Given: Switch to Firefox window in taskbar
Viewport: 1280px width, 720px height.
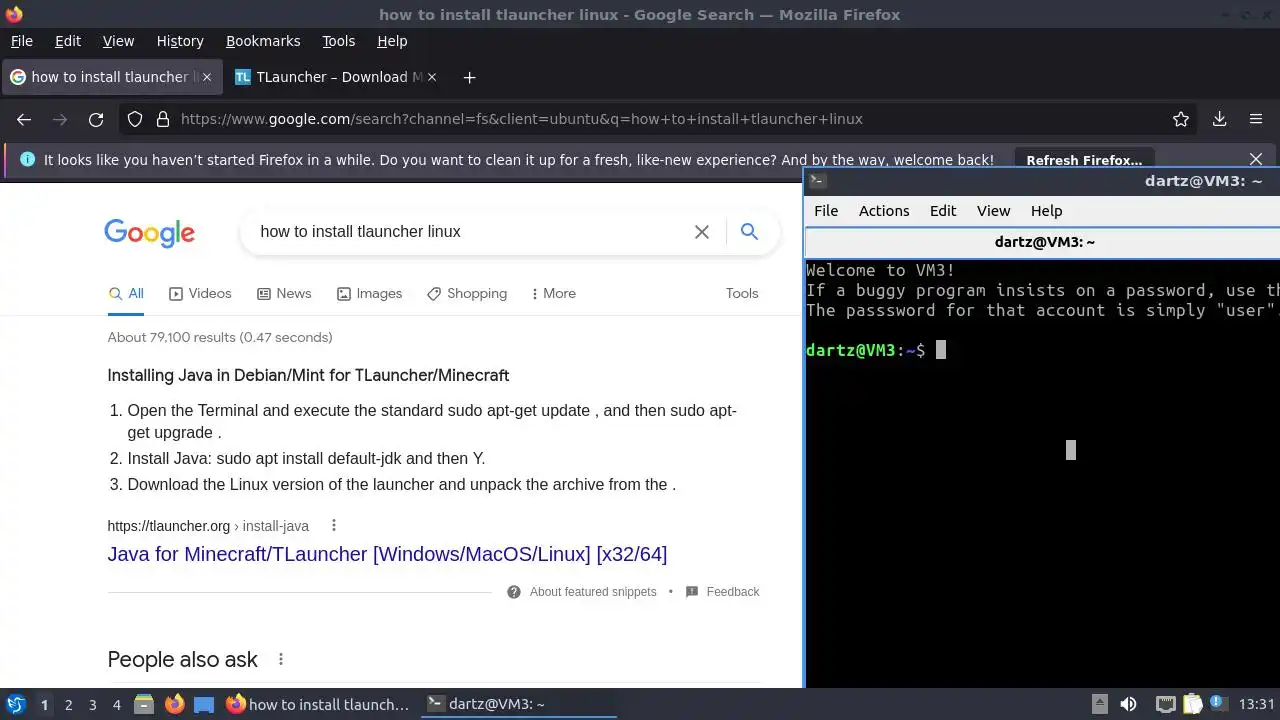Looking at the screenshot, I should click(318, 704).
